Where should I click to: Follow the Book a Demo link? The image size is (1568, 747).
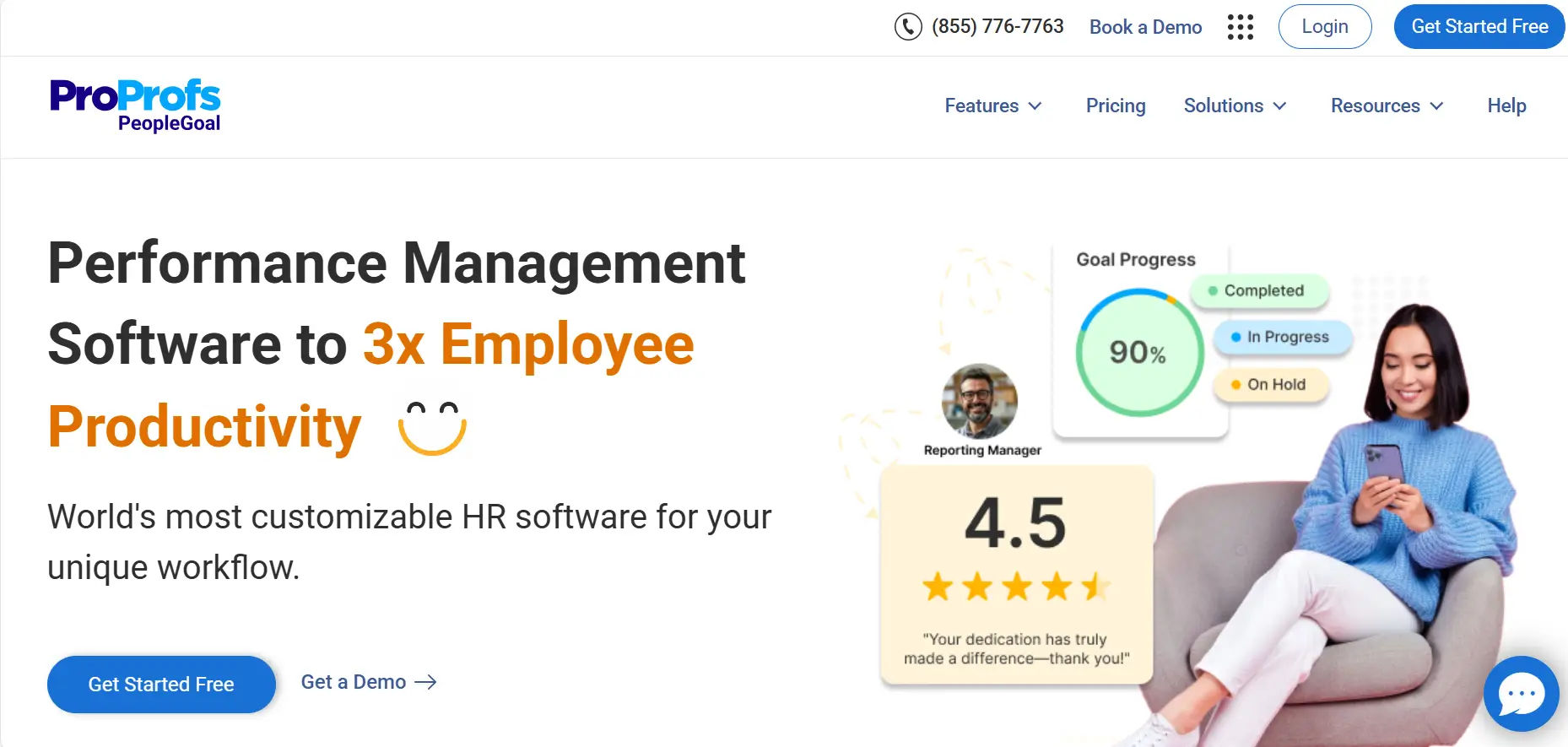click(x=1145, y=27)
